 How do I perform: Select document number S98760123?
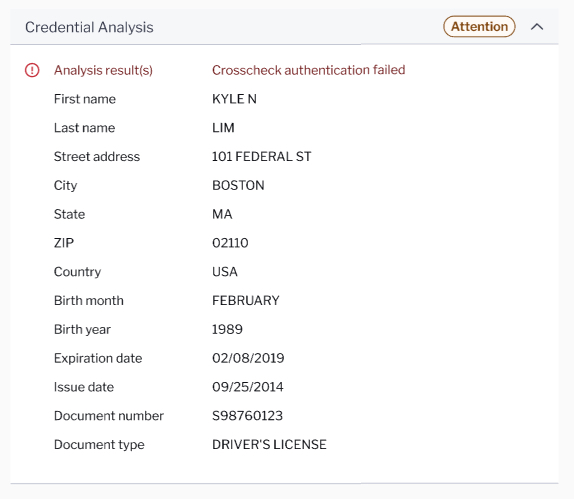tap(247, 416)
